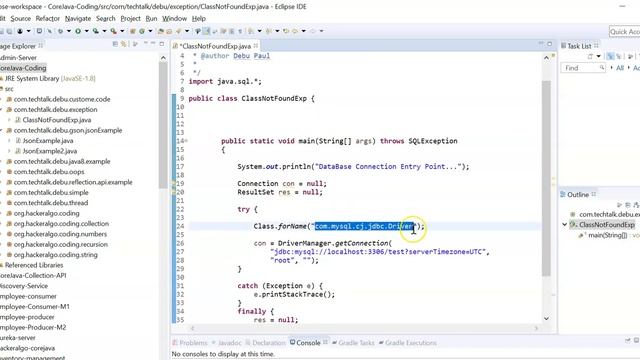
Task: Open the Coverage dropdown arrow
Action: tap(104, 31)
